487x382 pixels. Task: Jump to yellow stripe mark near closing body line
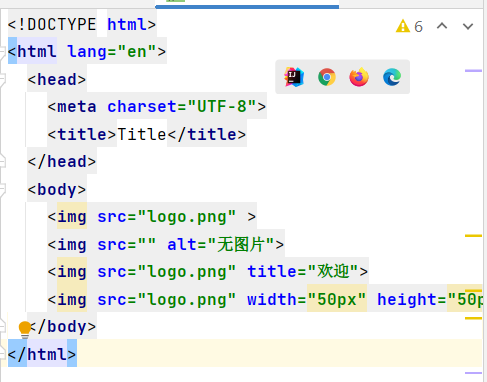[473, 318]
